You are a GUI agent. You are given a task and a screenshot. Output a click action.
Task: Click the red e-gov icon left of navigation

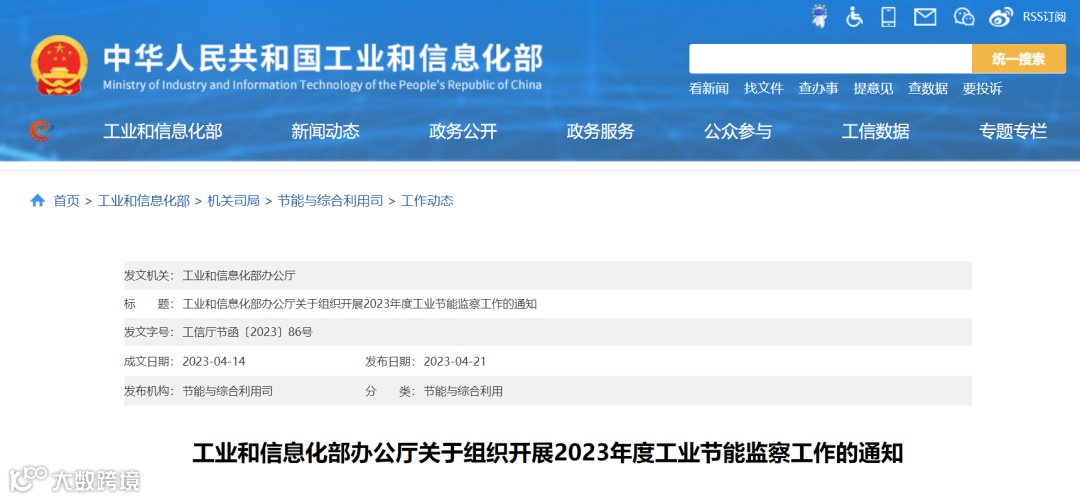pos(40,130)
